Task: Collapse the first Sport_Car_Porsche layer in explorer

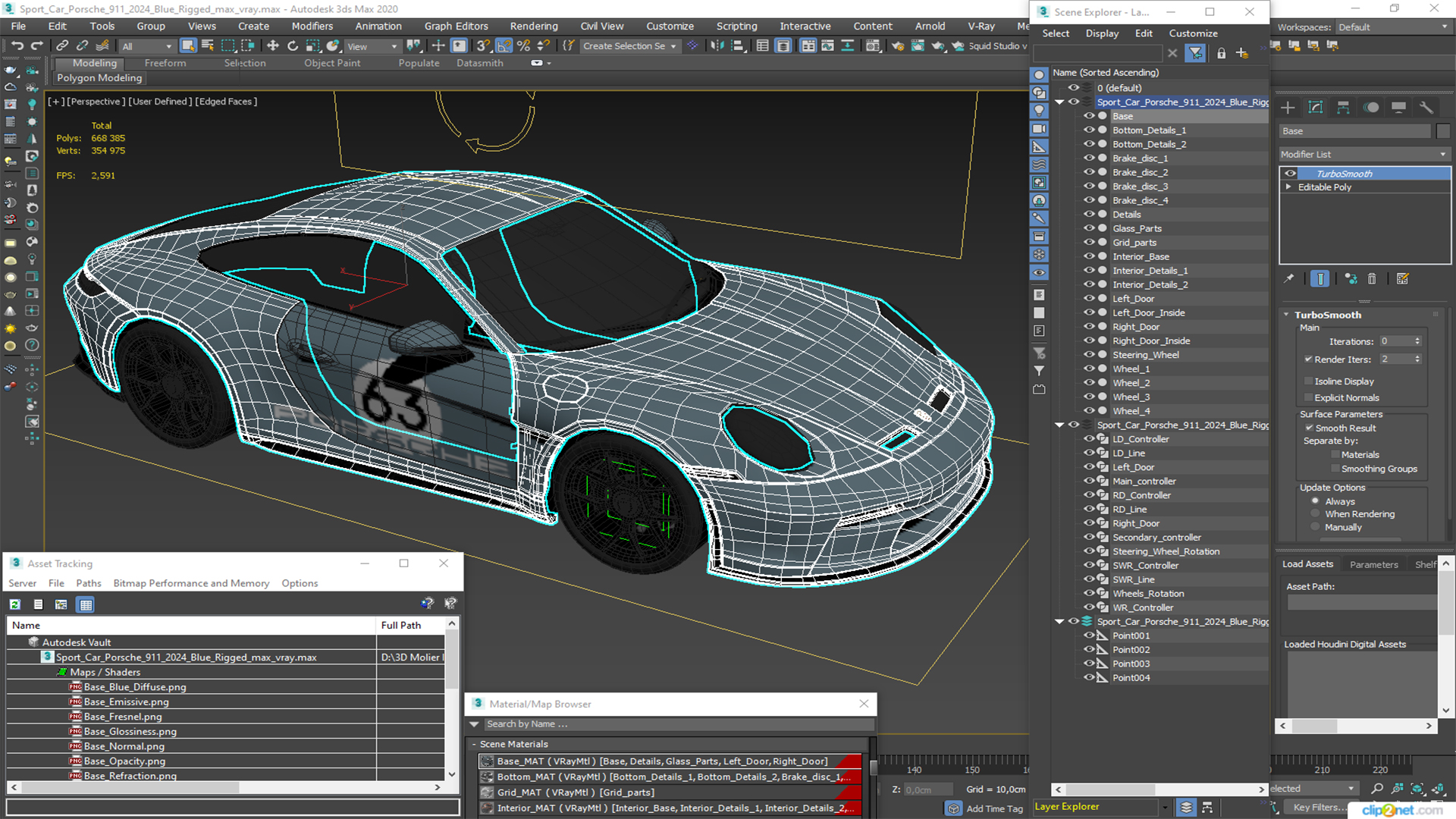Action: tap(1059, 102)
